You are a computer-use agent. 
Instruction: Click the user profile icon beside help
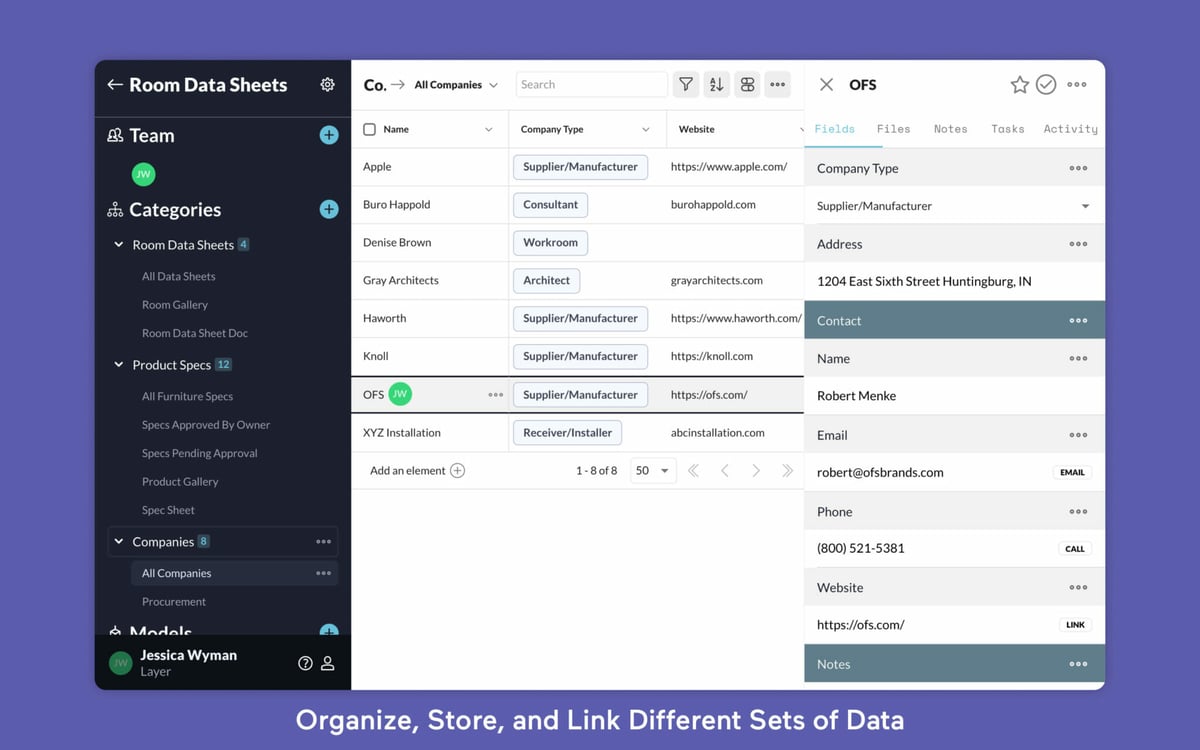[328, 663]
